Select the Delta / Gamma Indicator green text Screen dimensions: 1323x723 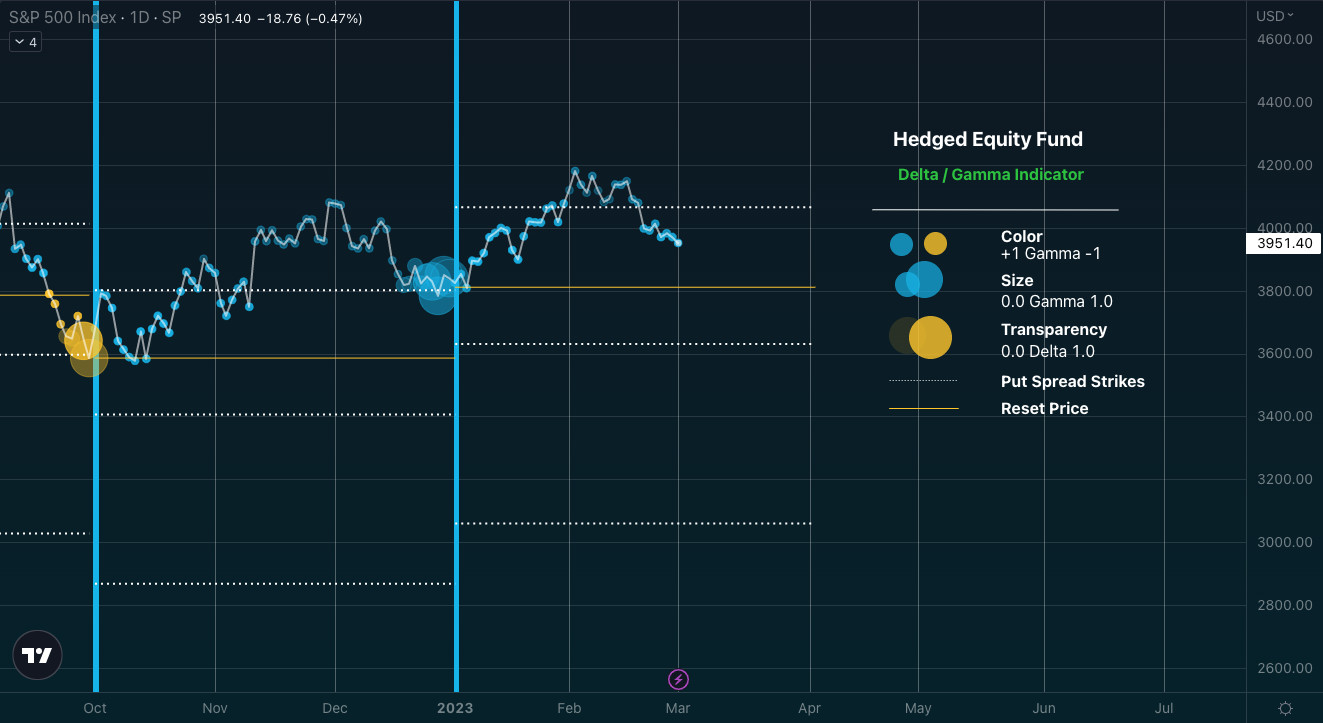pos(990,174)
